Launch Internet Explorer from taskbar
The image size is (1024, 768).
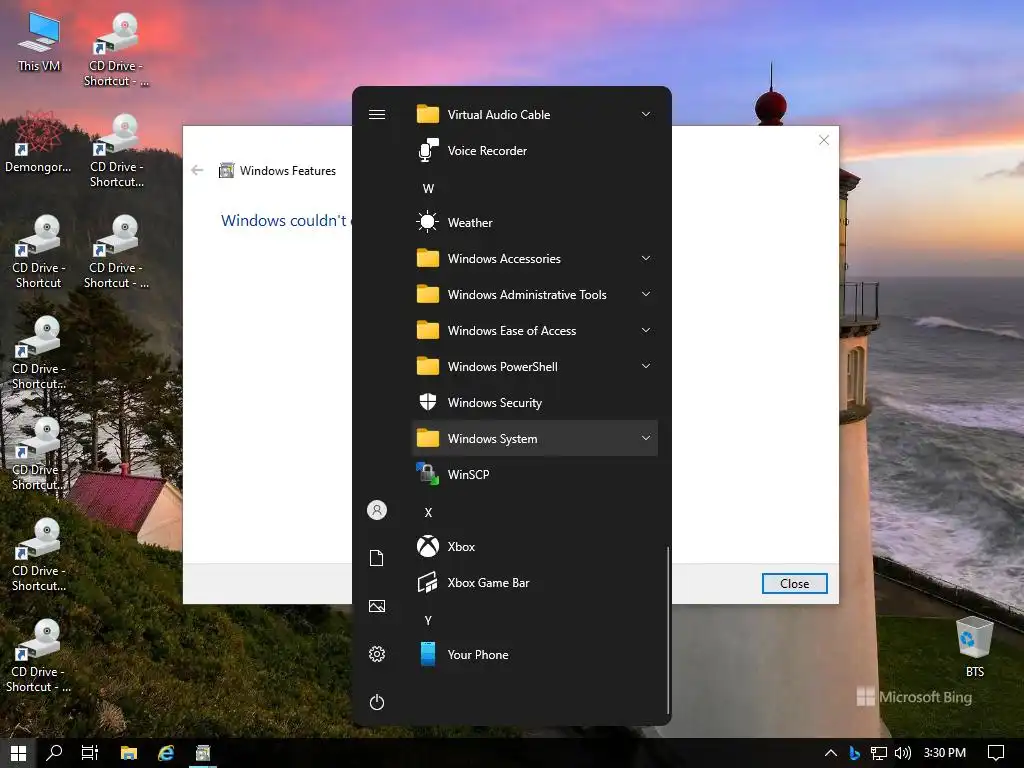[166, 753]
